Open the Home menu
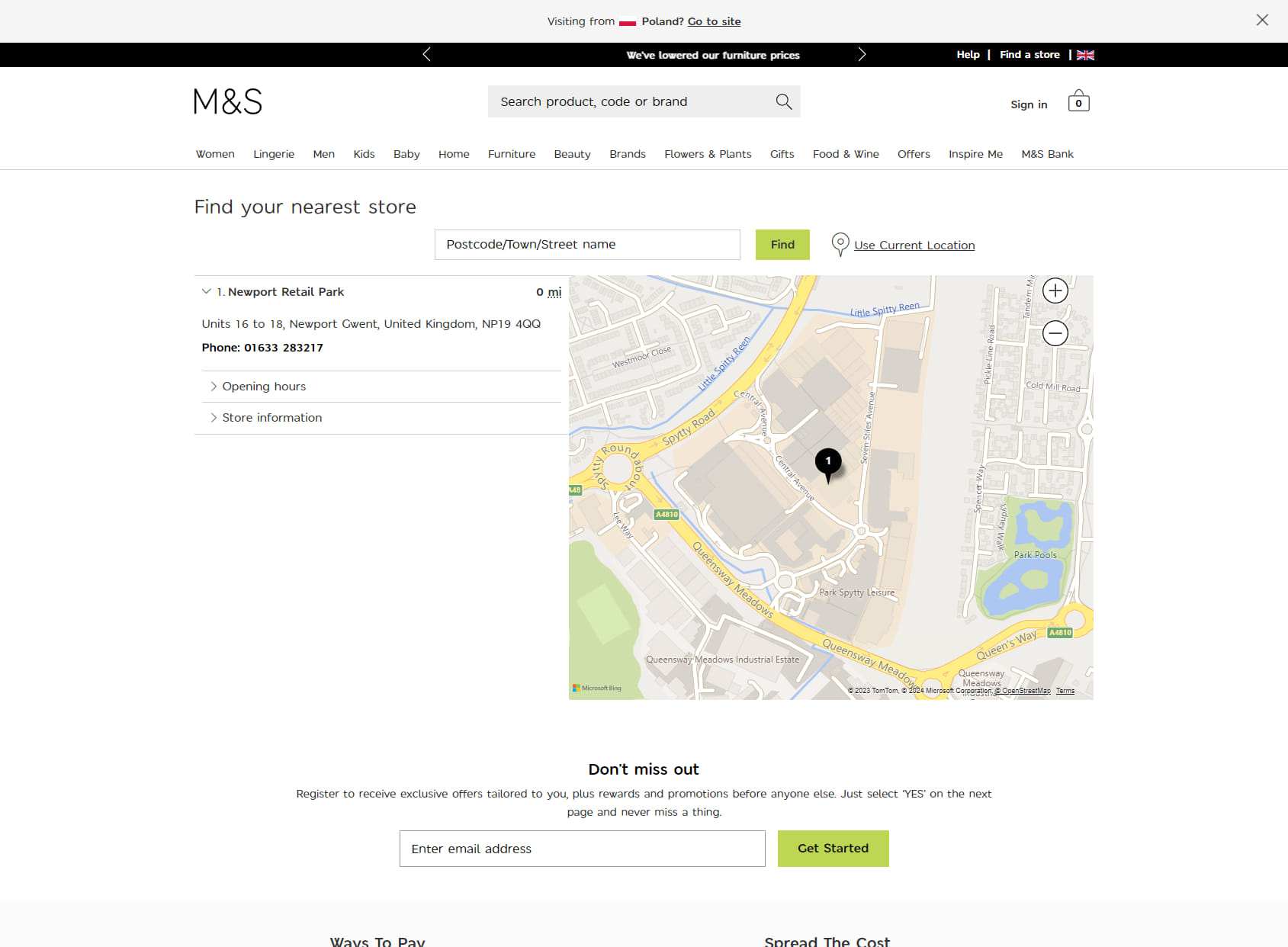Viewport: 1288px width, 947px height. pyautogui.click(x=454, y=154)
